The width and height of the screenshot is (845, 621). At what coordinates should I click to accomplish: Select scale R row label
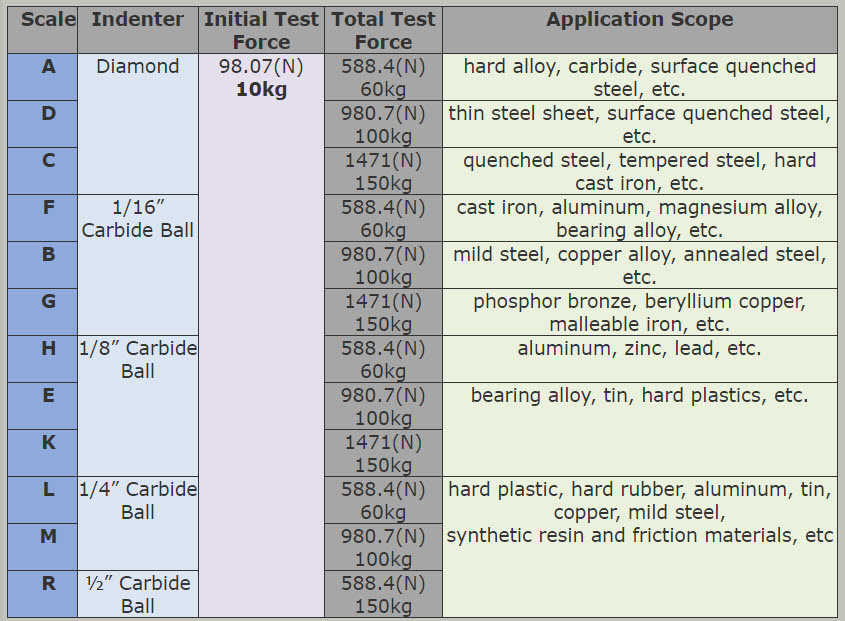tap(43, 594)
